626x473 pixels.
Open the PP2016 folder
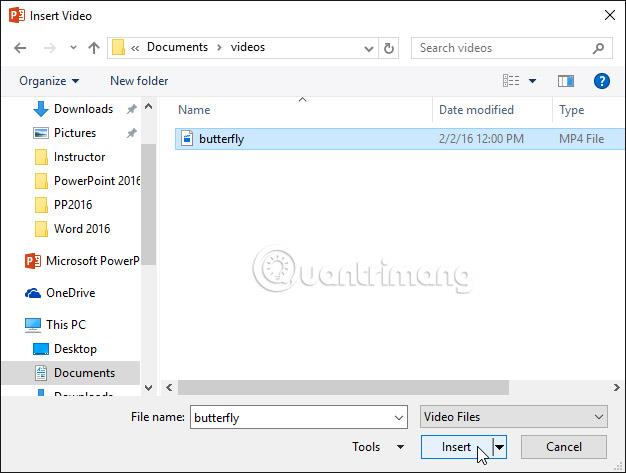coord(73,205)
